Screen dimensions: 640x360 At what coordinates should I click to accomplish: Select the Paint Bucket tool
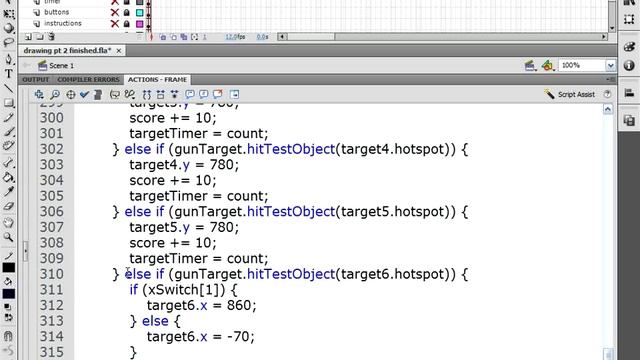coord(9,177)
